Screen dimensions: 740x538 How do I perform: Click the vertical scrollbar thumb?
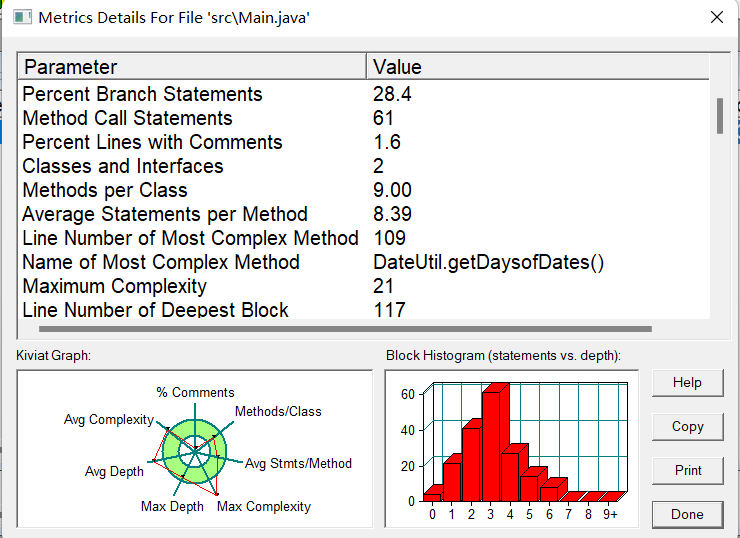click(x=720, y=116)
